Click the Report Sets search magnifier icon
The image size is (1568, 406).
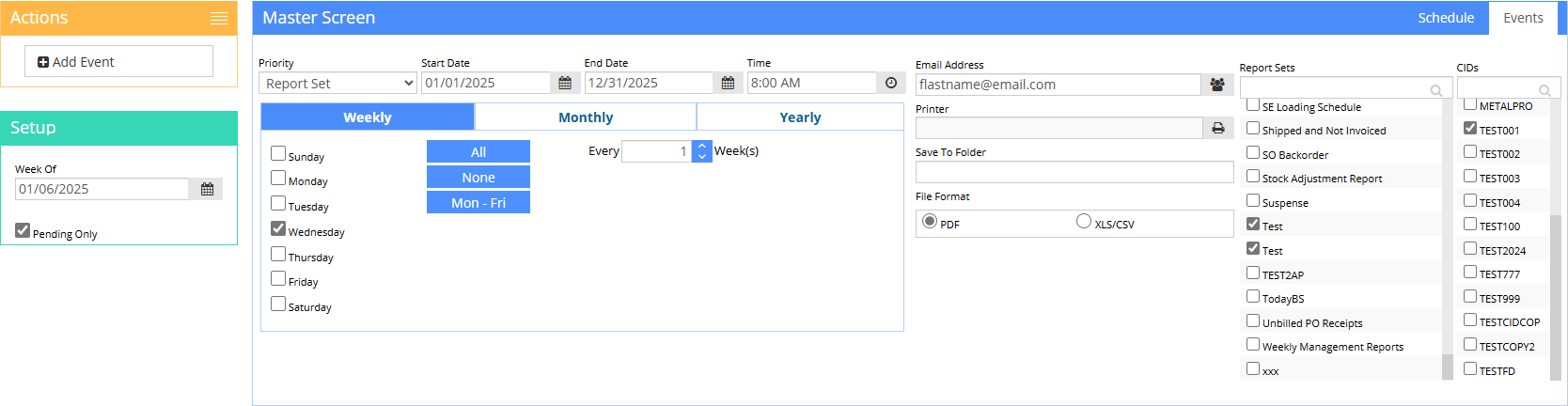1436,90
